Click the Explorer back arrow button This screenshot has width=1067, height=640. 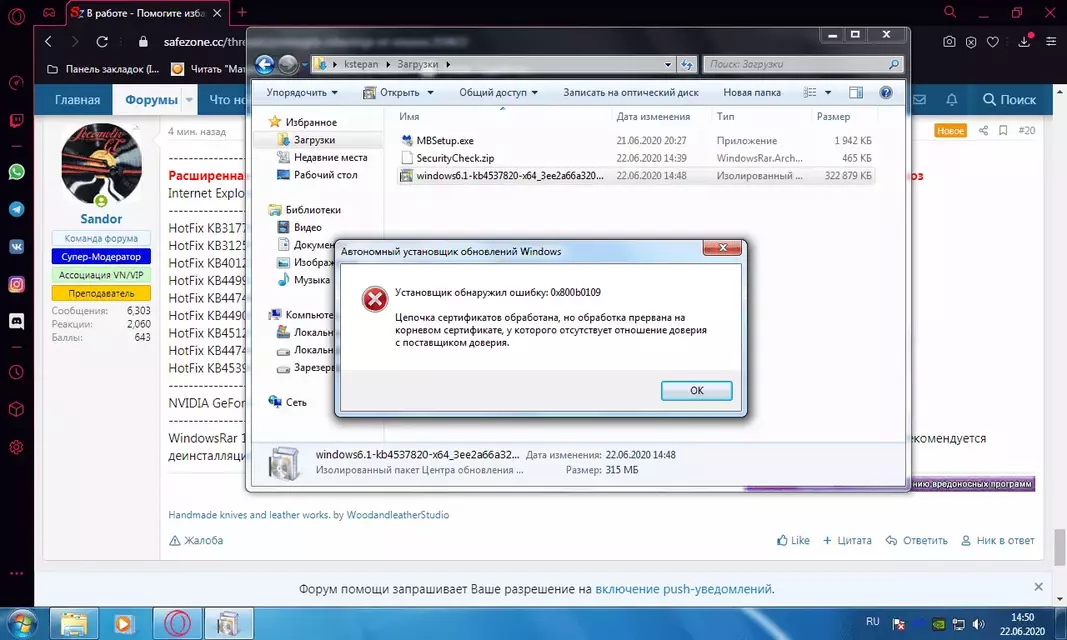click(x=265, y=64)
